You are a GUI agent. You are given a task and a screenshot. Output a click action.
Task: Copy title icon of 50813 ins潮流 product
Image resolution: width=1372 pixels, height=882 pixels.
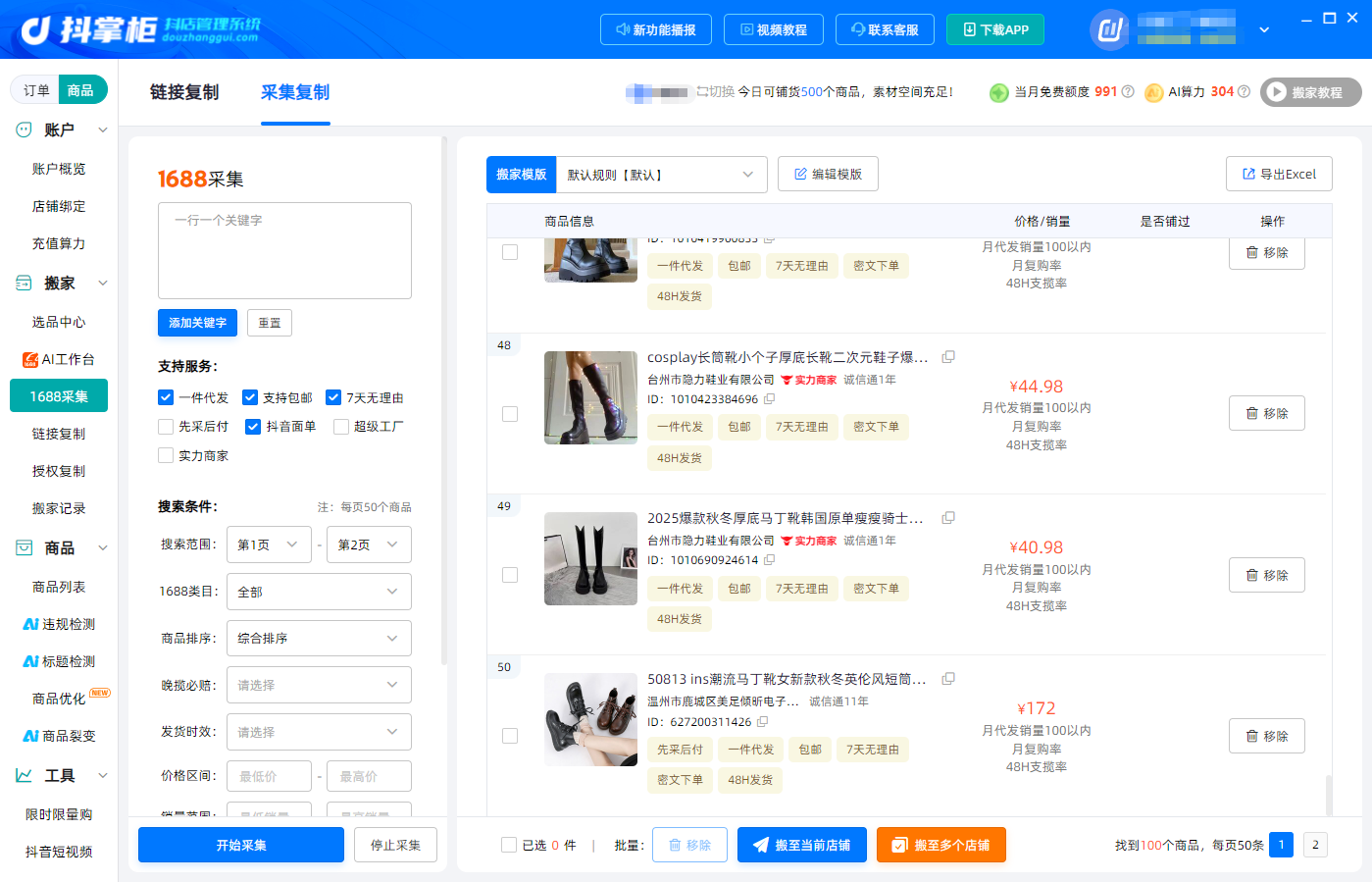click(948, 679)
